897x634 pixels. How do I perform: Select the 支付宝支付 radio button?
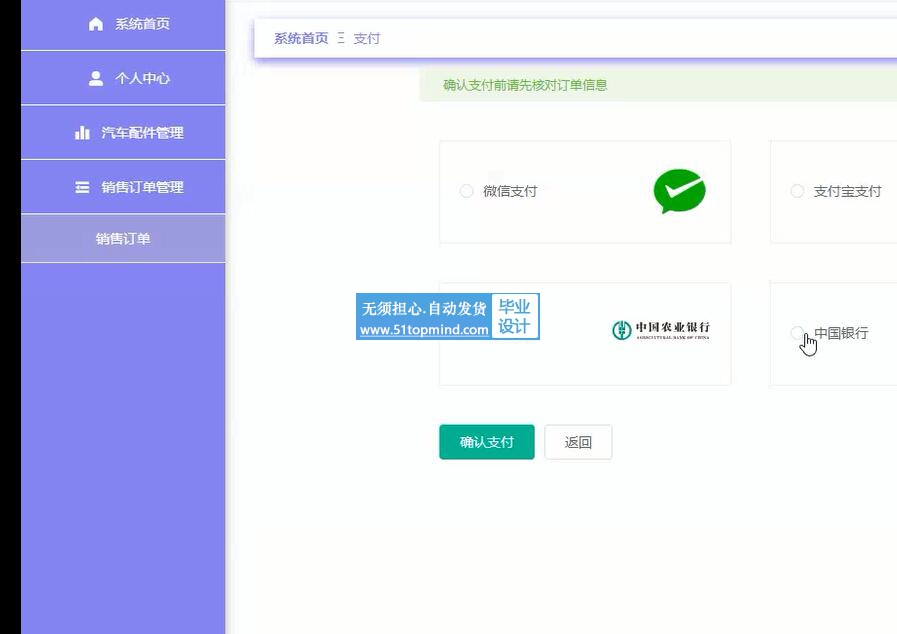pos(797,191)
